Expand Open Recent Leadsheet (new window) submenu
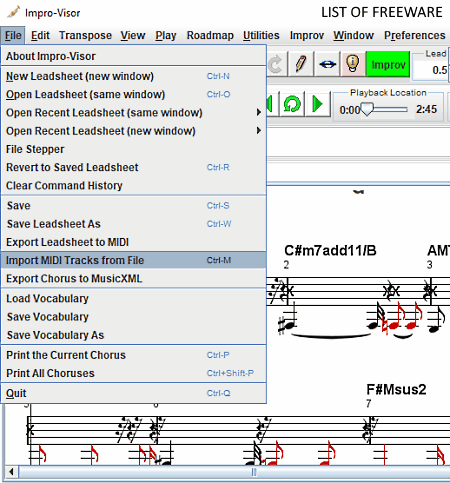The width and height of the screenshot is (450, 483). [x=133, y=131]
